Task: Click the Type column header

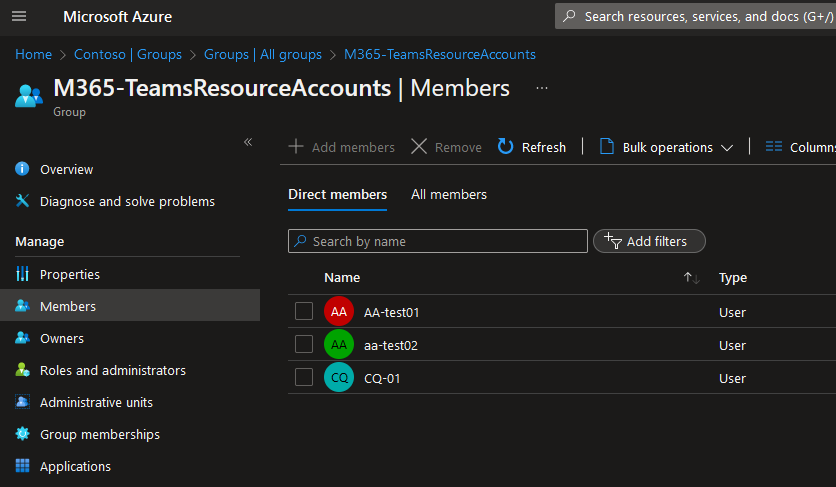Action: click(733, 278)
